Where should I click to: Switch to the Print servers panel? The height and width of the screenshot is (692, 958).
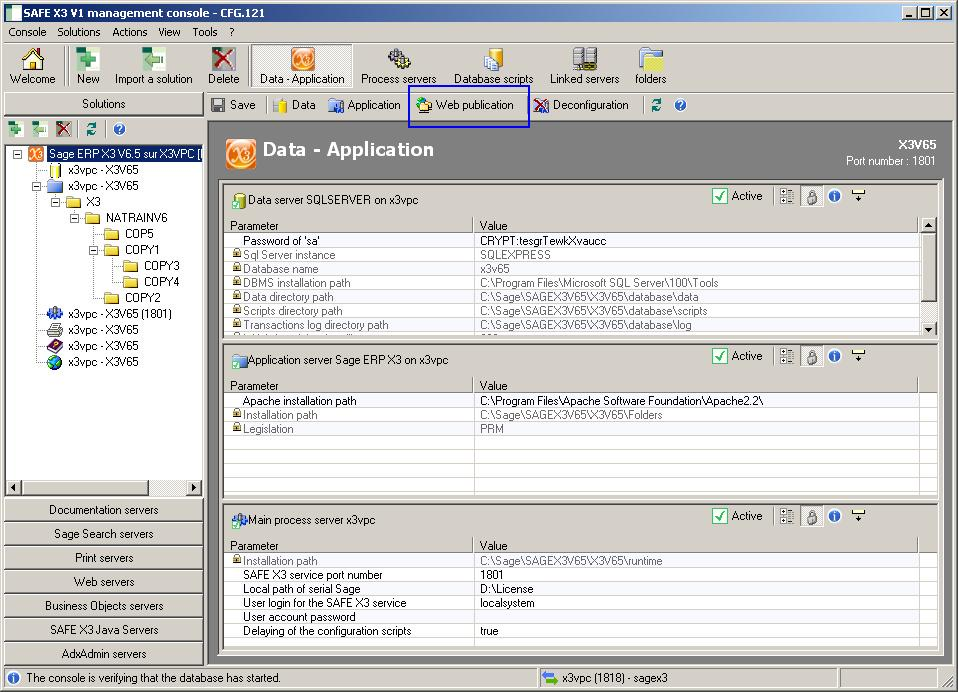coord(104,558)
